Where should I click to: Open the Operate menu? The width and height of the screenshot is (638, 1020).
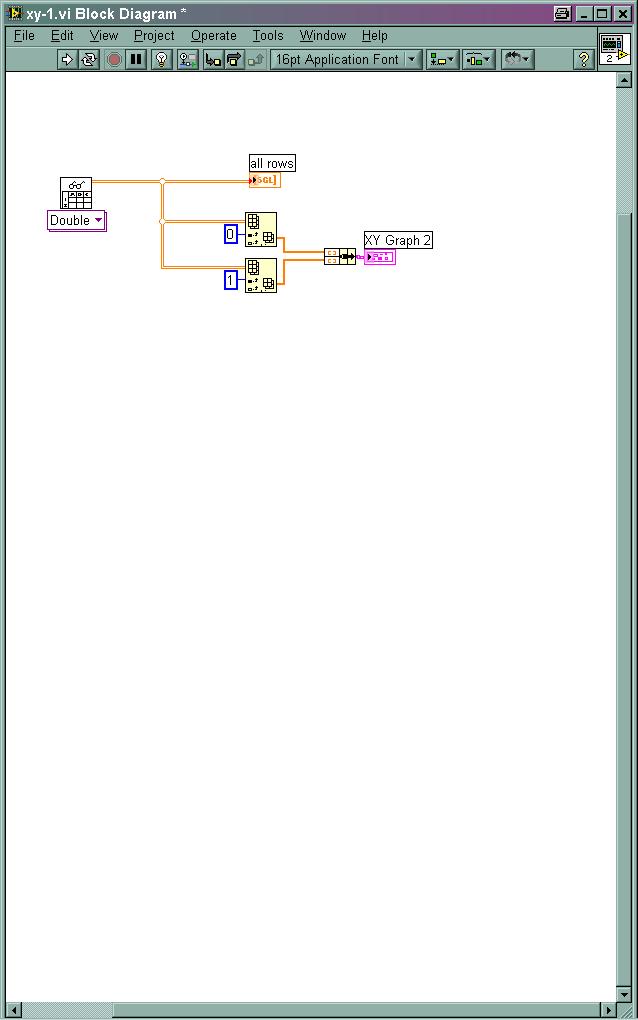coord(213,36)
